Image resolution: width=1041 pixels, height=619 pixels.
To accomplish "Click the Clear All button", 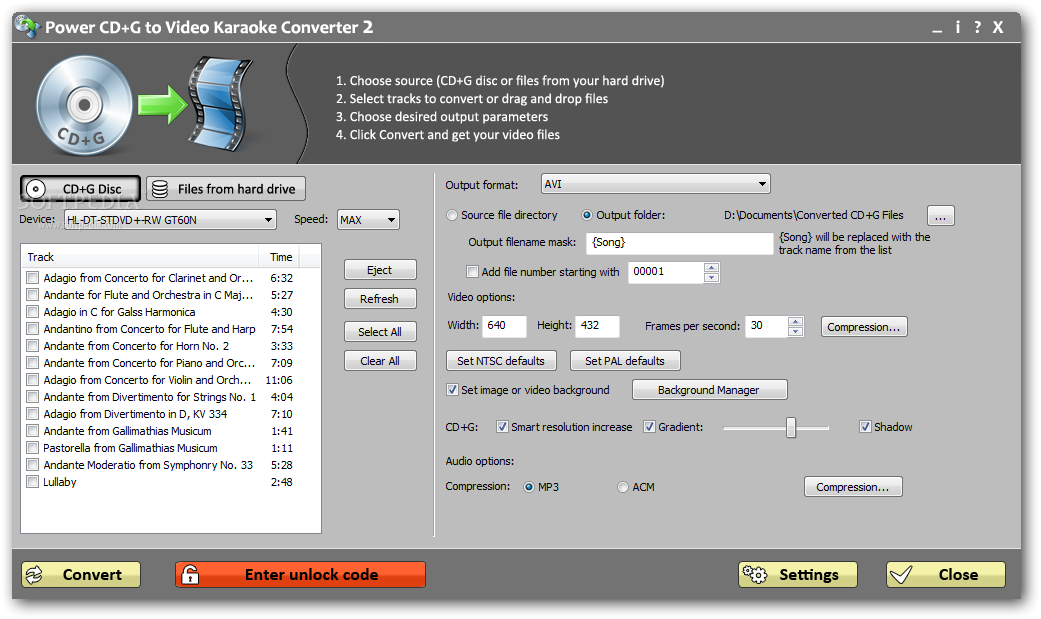I will pyautogui.click(x=380, y=361).
